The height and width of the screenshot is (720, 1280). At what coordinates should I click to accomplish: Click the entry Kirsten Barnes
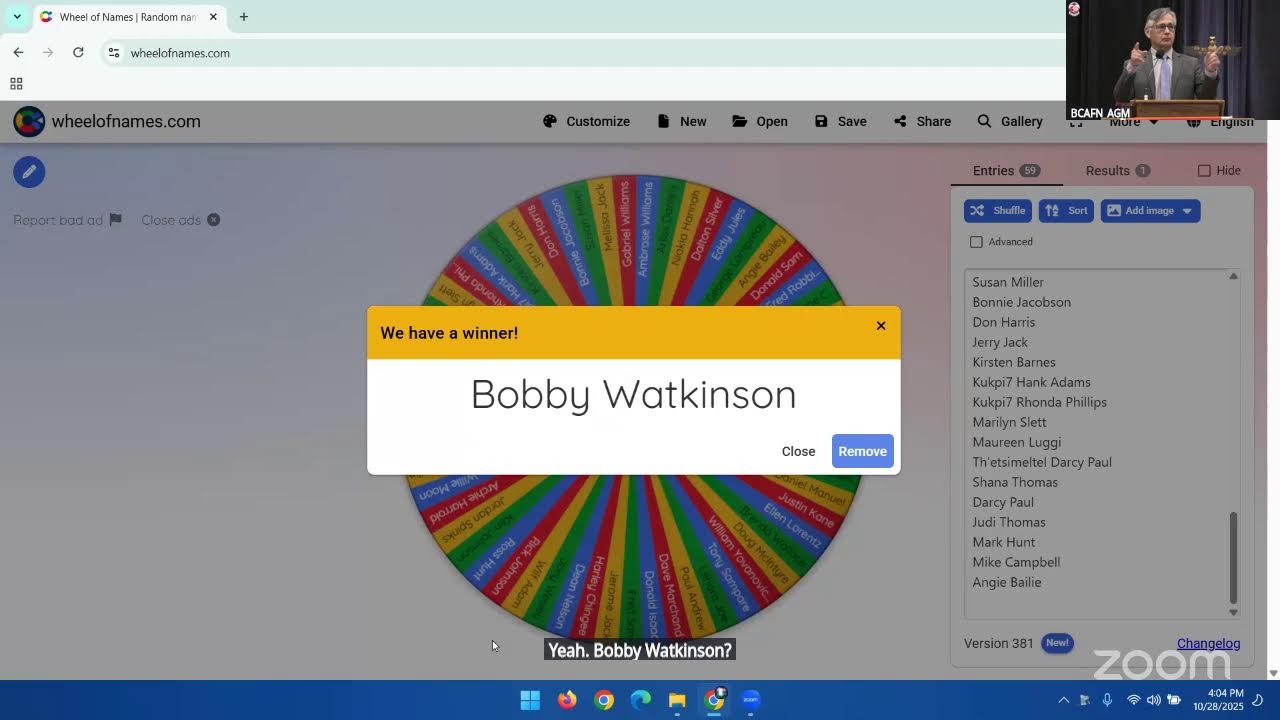point(1014,362)
